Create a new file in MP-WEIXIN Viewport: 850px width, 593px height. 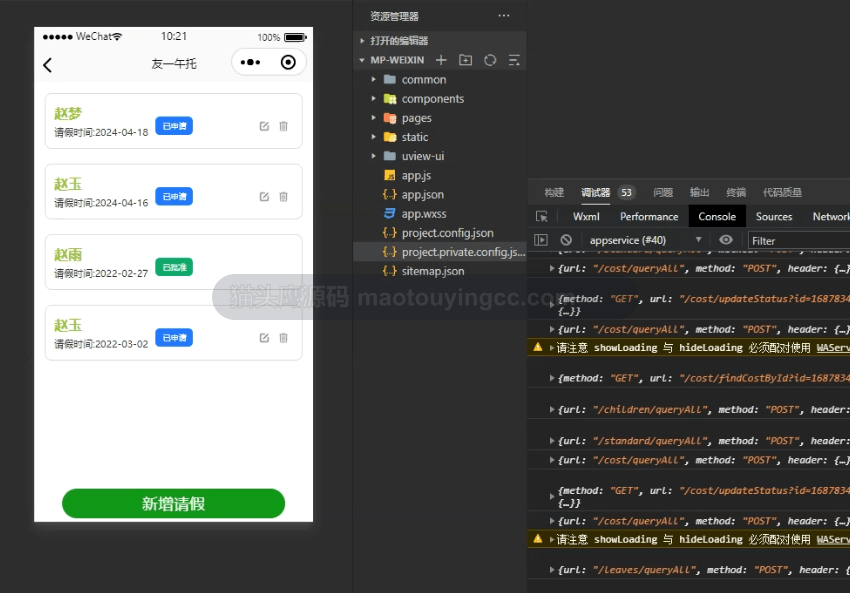(441, 60)
